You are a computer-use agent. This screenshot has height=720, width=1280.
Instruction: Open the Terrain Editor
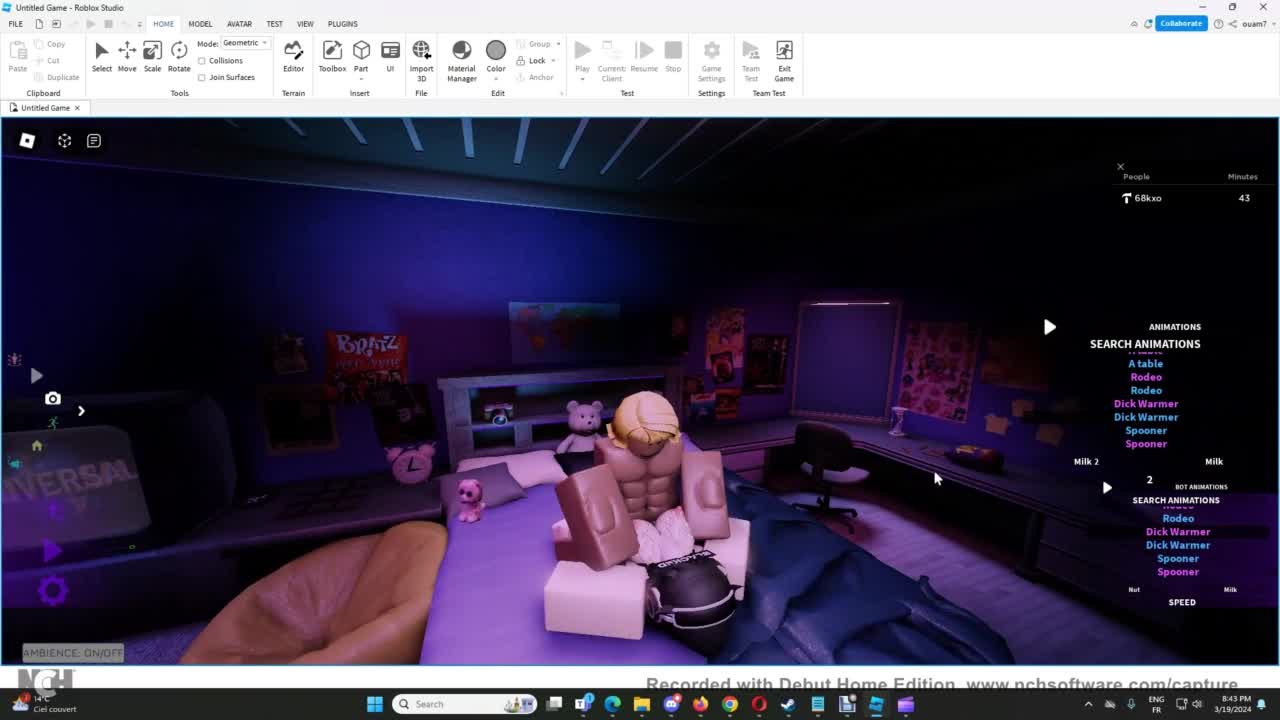(293, 57)
